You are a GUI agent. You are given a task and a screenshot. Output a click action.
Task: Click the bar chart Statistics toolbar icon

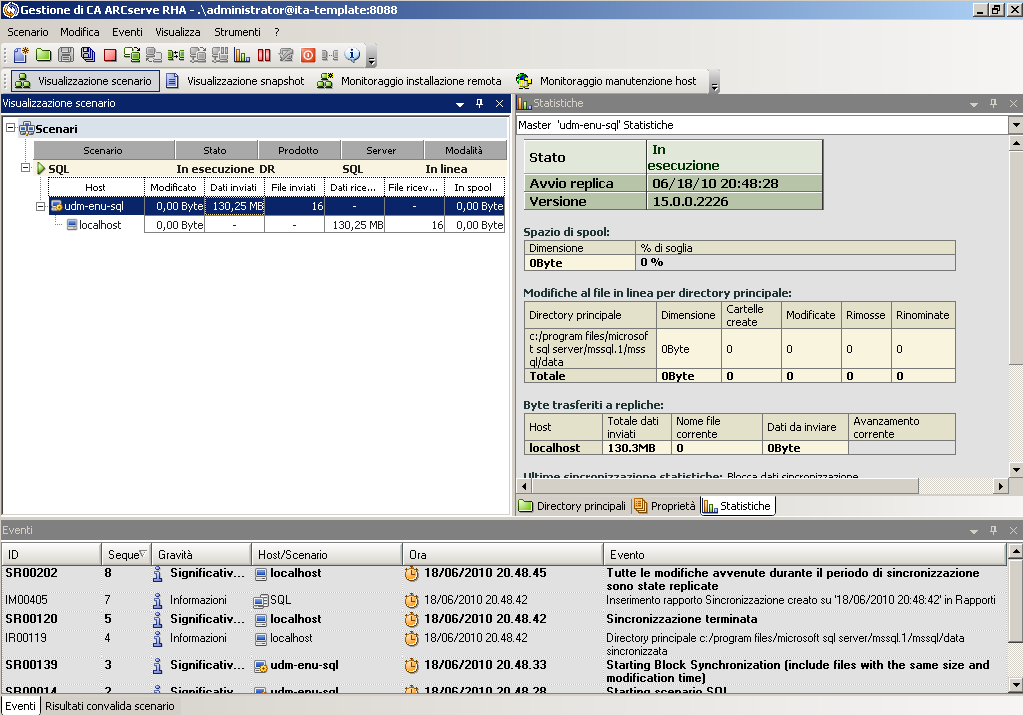(x=241, y=55)
